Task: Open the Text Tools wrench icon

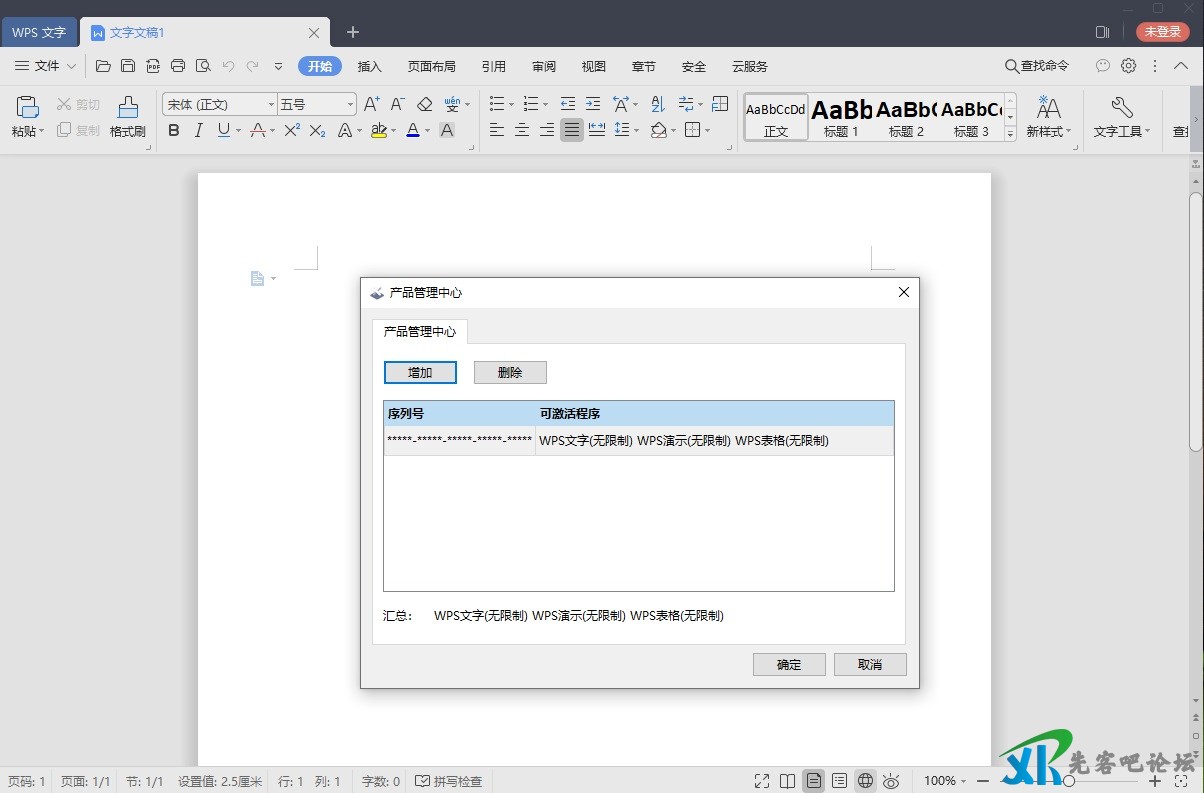Action: tap(1121, 108)
